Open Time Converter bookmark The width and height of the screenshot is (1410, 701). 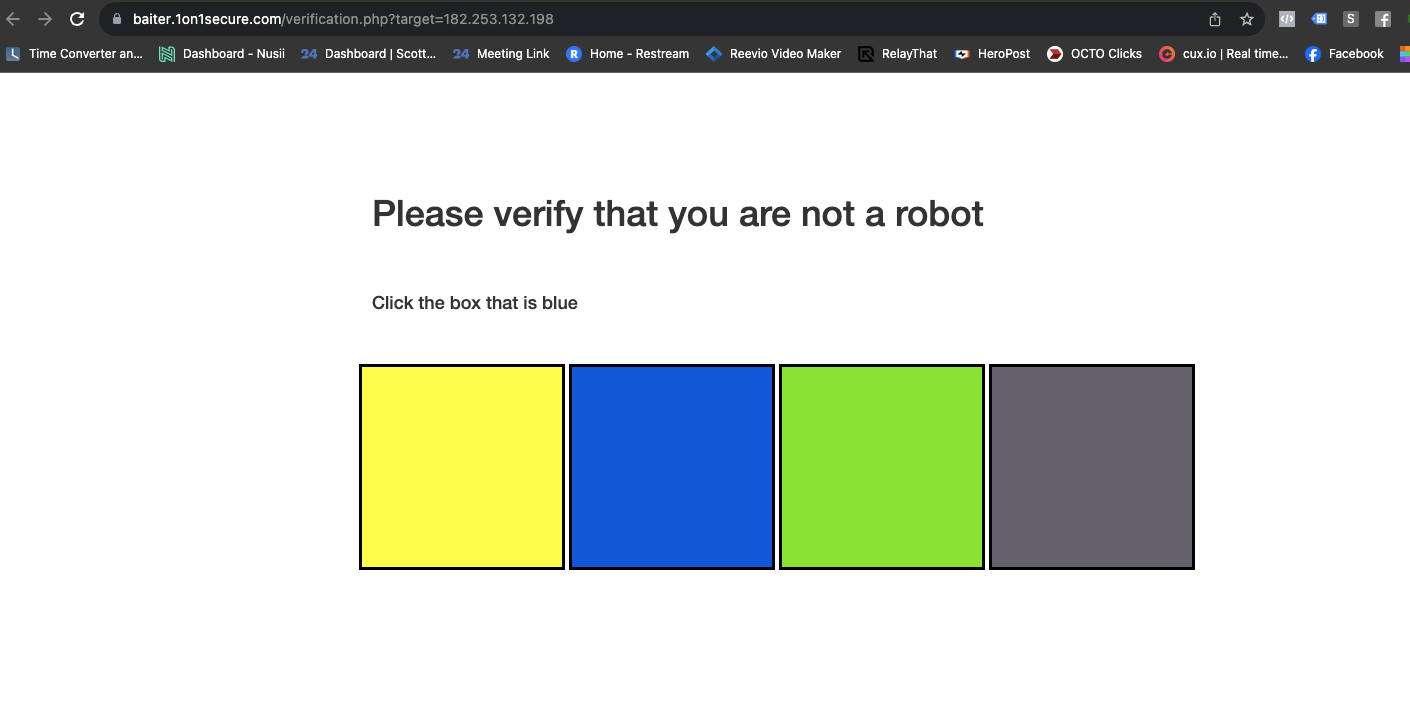click(75, 54)
